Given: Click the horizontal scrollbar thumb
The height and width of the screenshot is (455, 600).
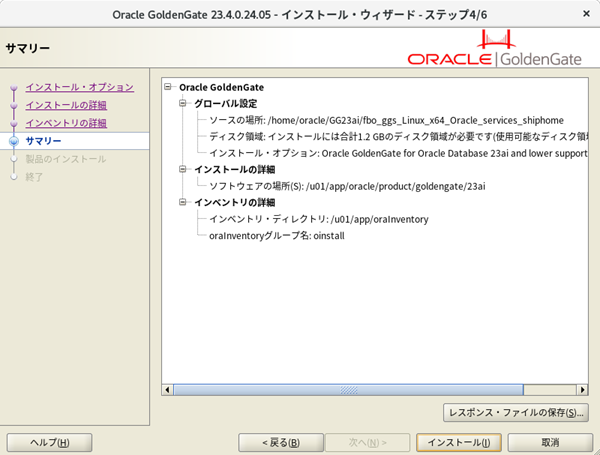Looking at the screenshot, I should pos(348,390).
